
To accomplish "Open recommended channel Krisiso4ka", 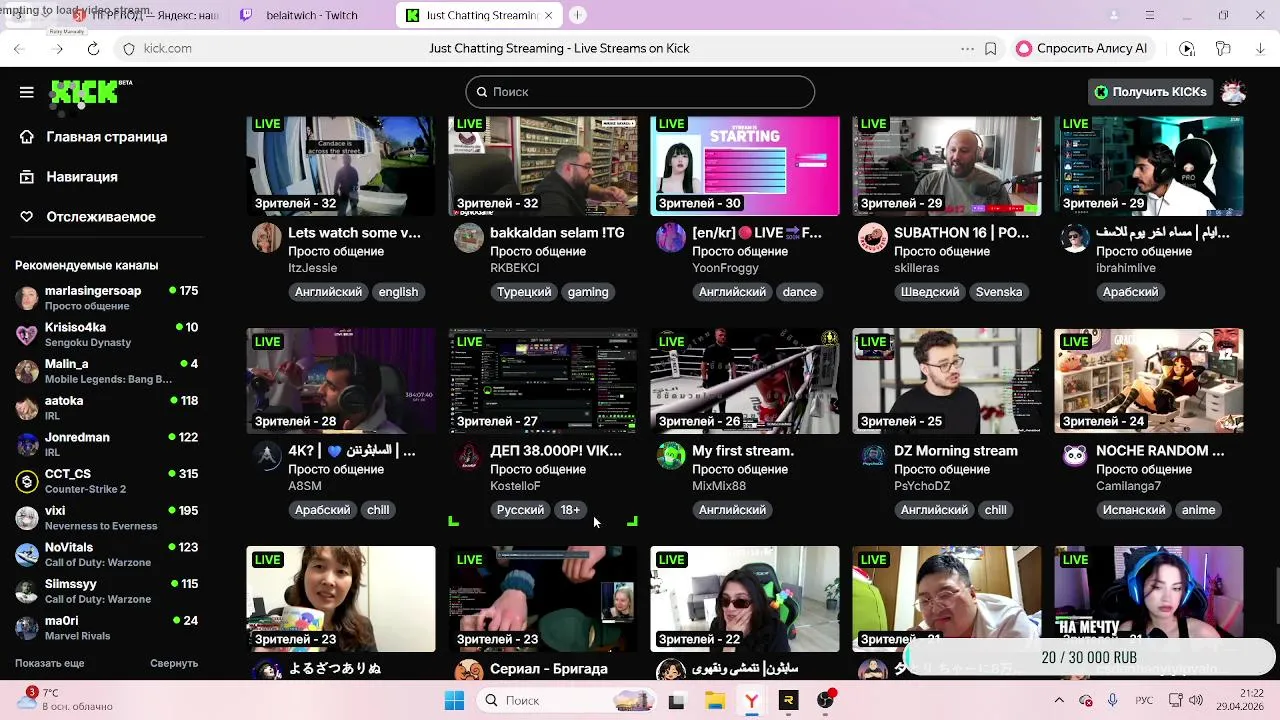I will coord(106,334).
